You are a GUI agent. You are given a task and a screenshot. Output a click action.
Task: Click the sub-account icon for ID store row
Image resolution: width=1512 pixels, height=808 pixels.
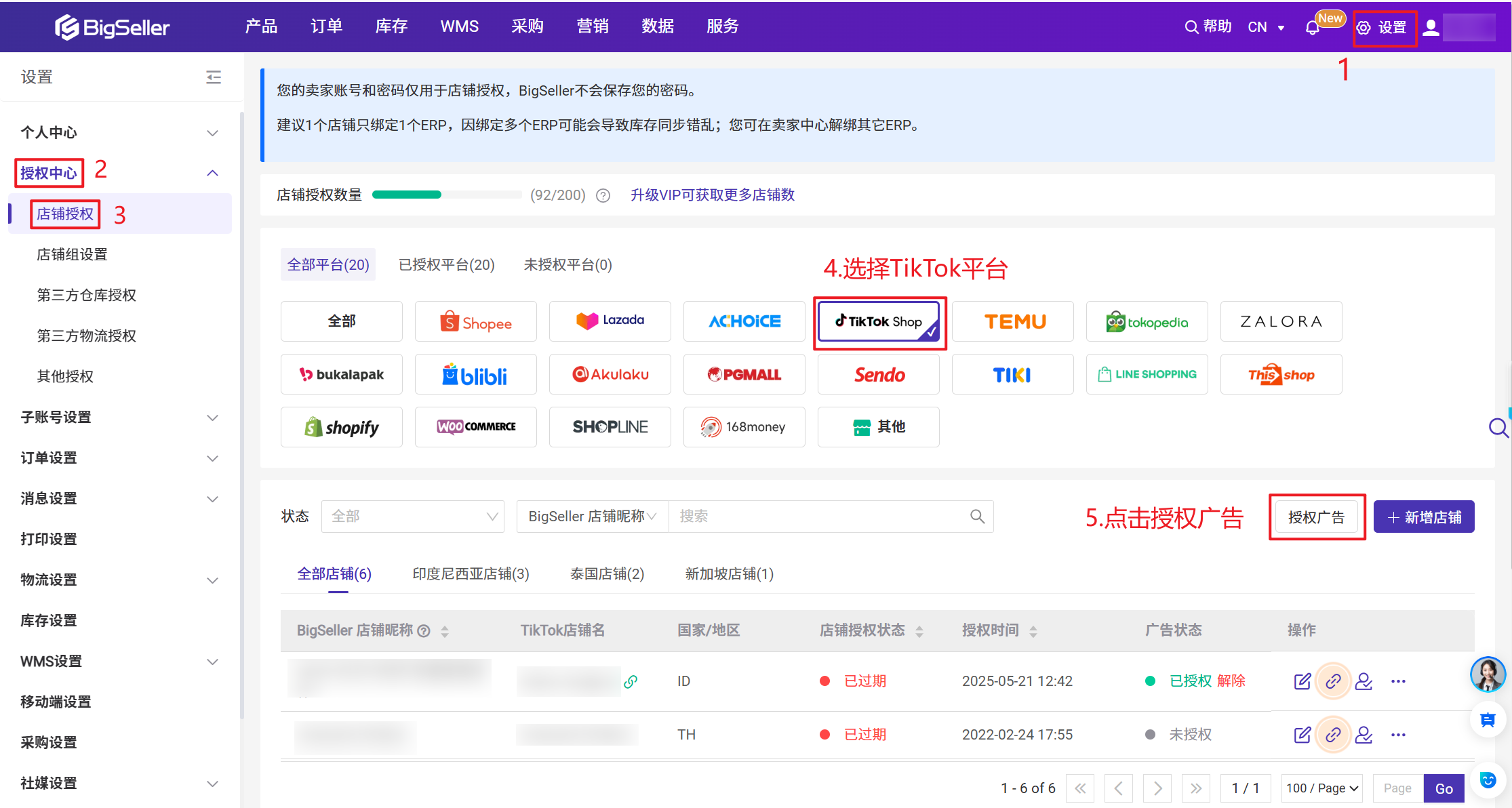pyautogui.click(x=1364, y=681)
